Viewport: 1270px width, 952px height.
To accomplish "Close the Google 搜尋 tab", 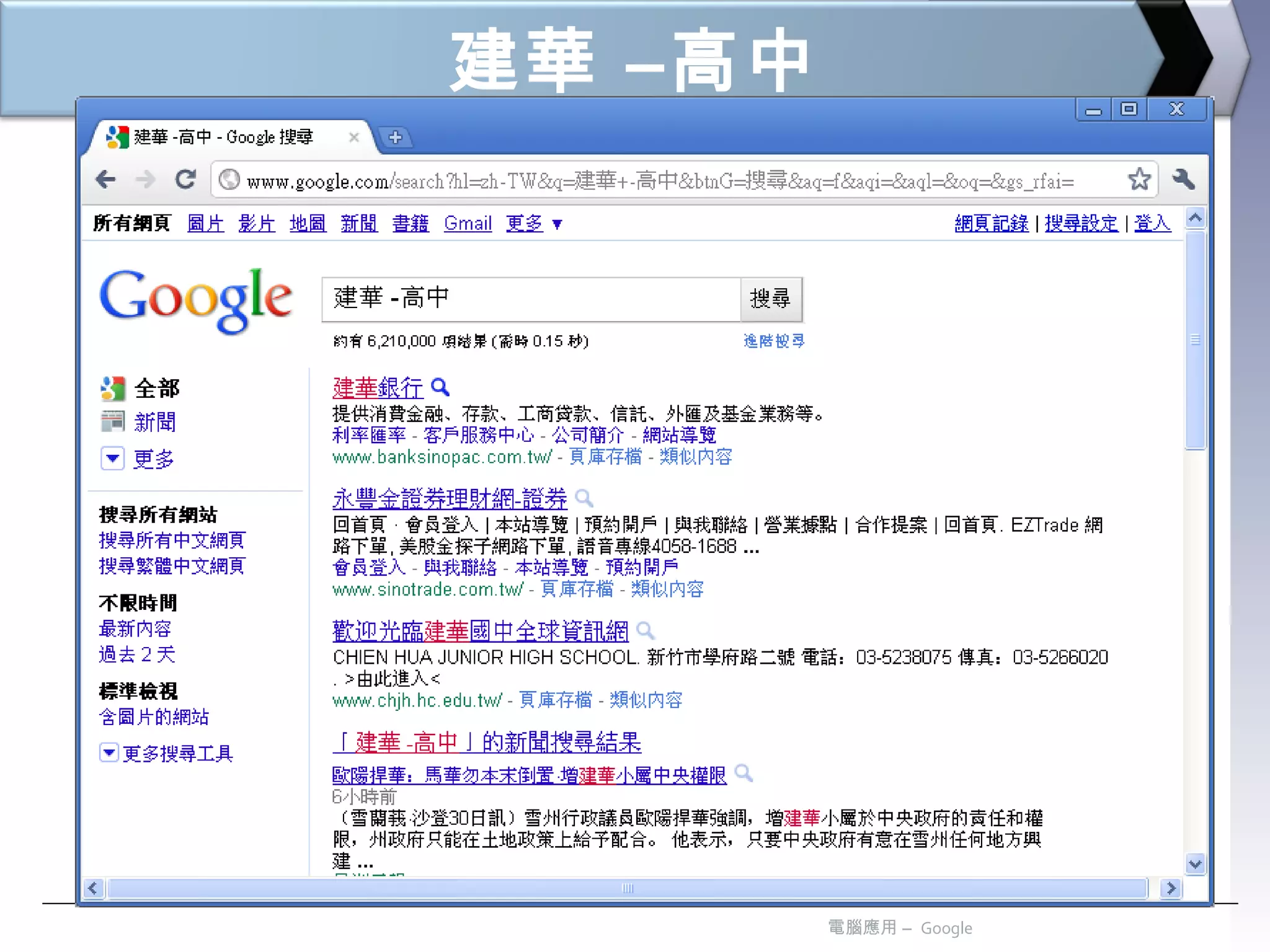I will (x=354, y=137).
